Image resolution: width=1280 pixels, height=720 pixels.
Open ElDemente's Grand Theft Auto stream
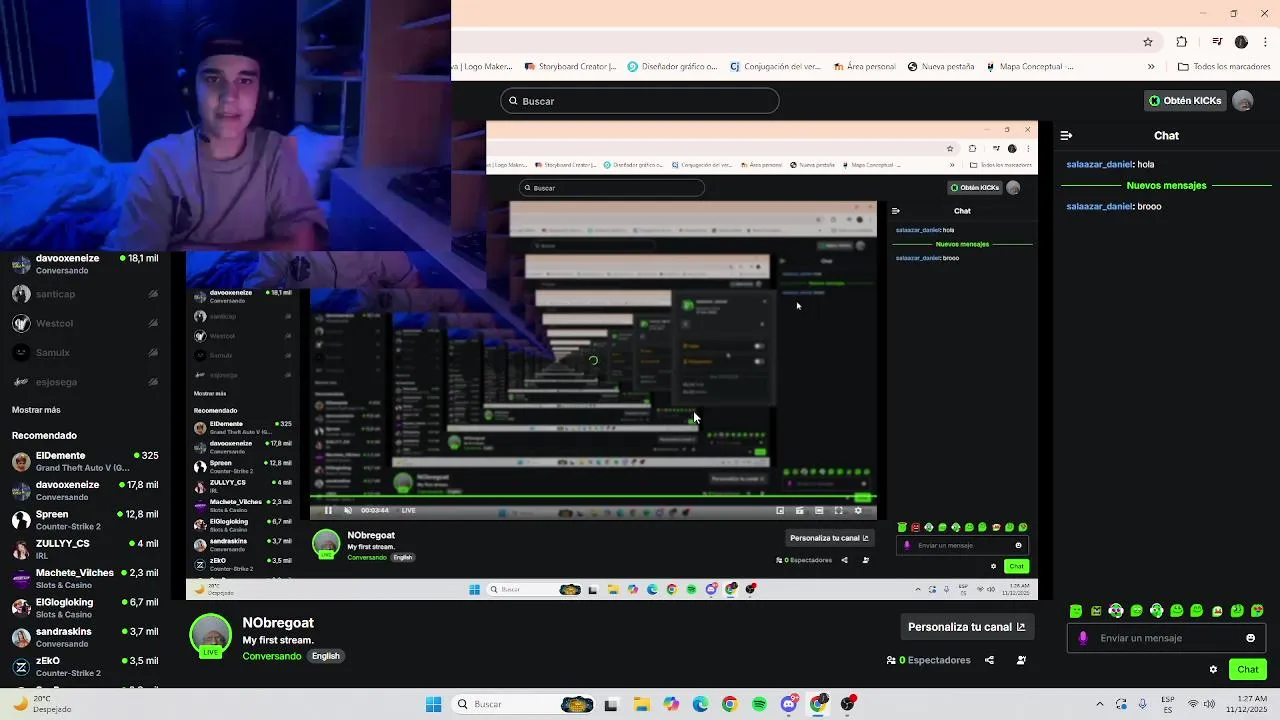pyautogui.click(x=85, y=461)
